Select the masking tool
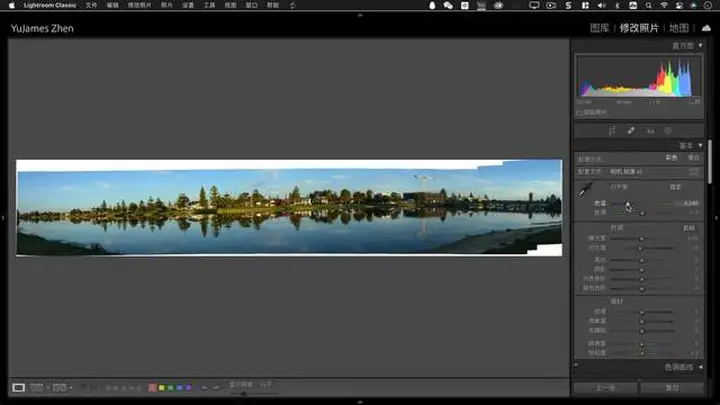 point(667,130)
